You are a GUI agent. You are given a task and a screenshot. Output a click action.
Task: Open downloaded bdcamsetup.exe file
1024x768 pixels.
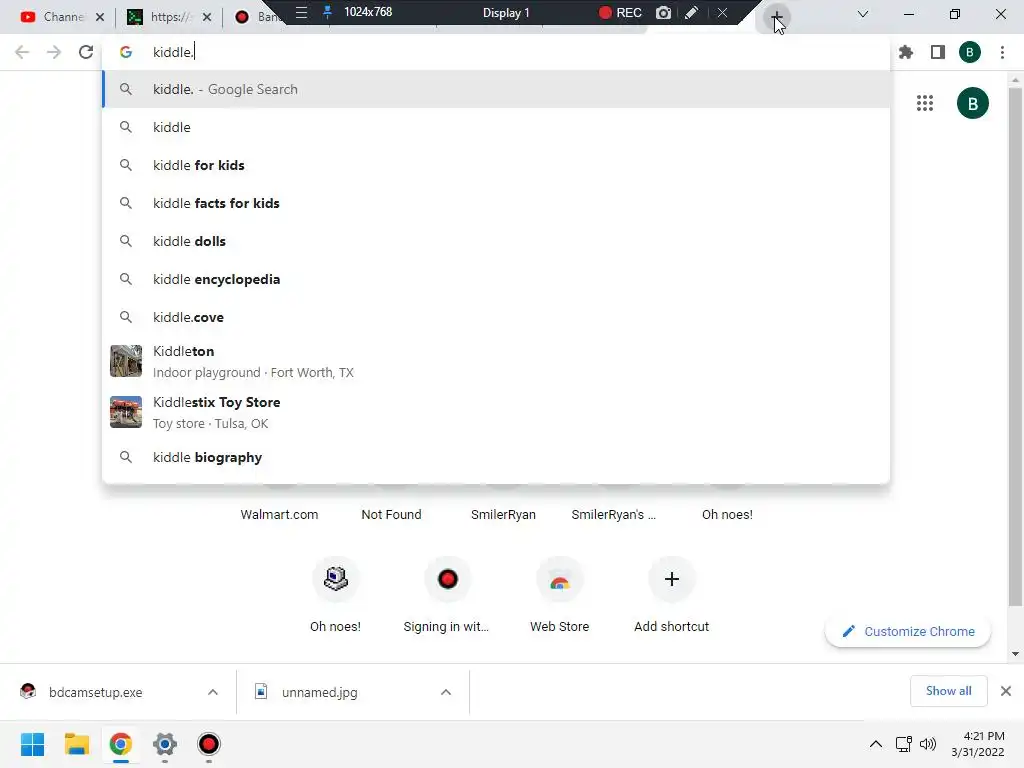tap(95, 692)
